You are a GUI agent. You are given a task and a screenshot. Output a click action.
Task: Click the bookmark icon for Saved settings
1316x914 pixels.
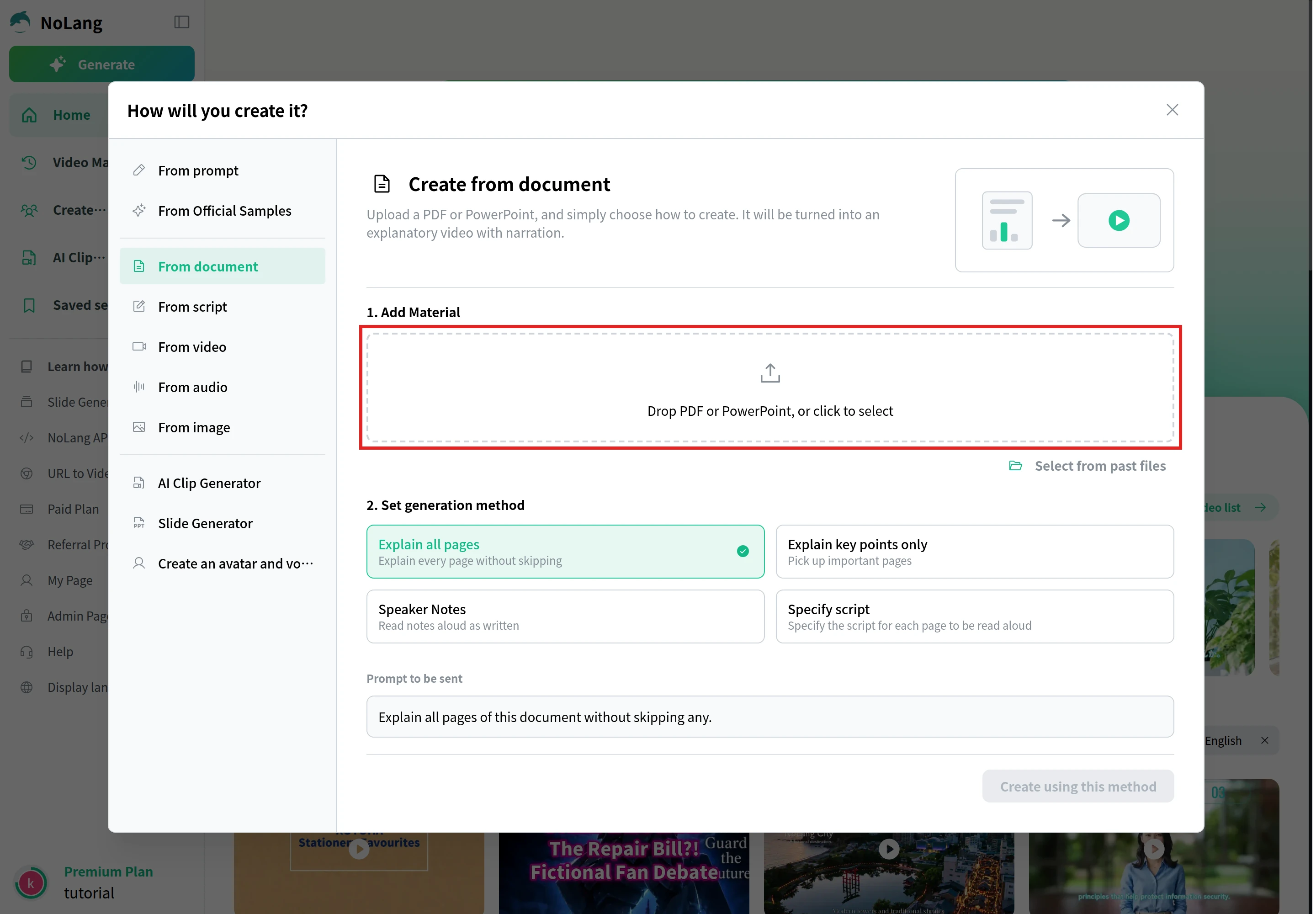point(29,305)
